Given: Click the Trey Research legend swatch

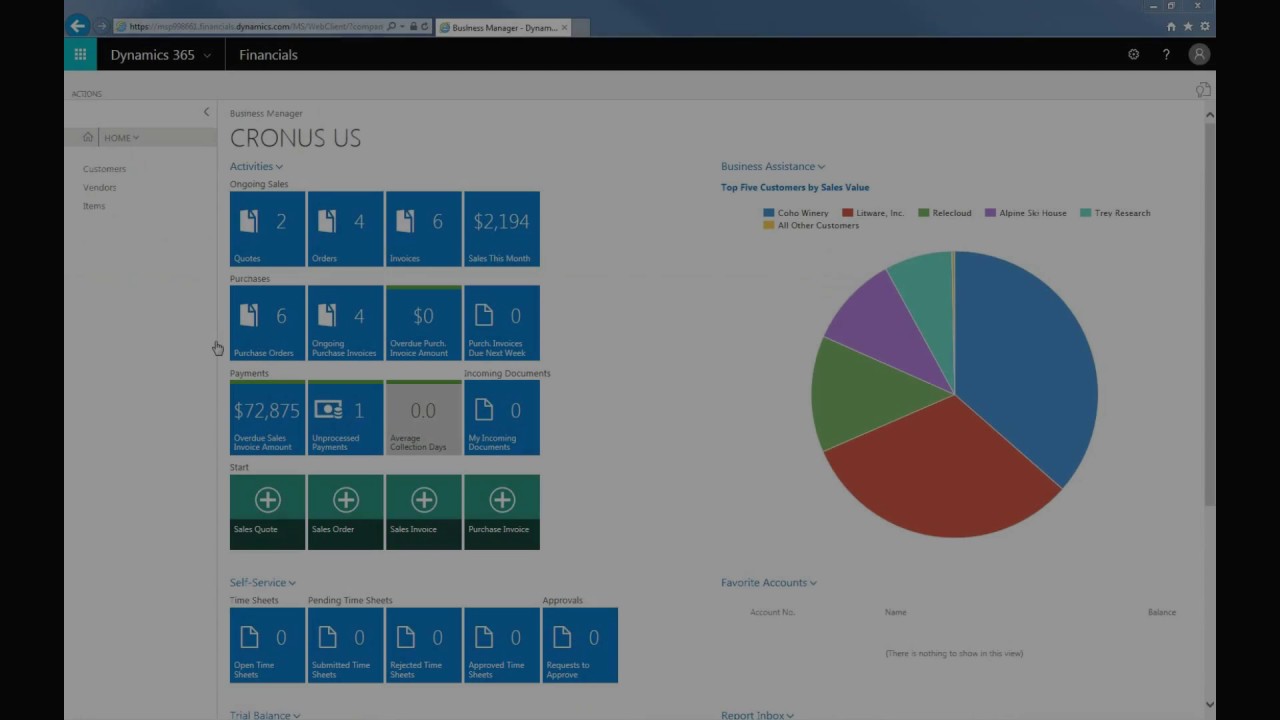Looking at the screenshot, I should click(1086, 213).
